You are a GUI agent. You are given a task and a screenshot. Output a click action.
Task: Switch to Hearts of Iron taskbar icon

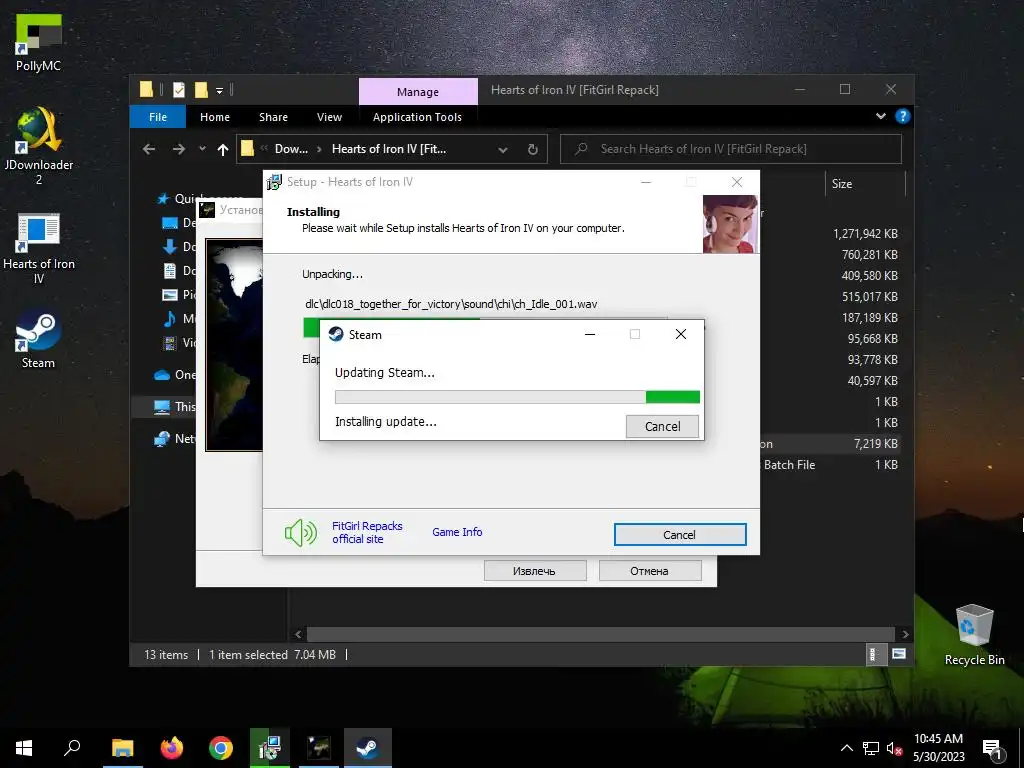(319, 748)
